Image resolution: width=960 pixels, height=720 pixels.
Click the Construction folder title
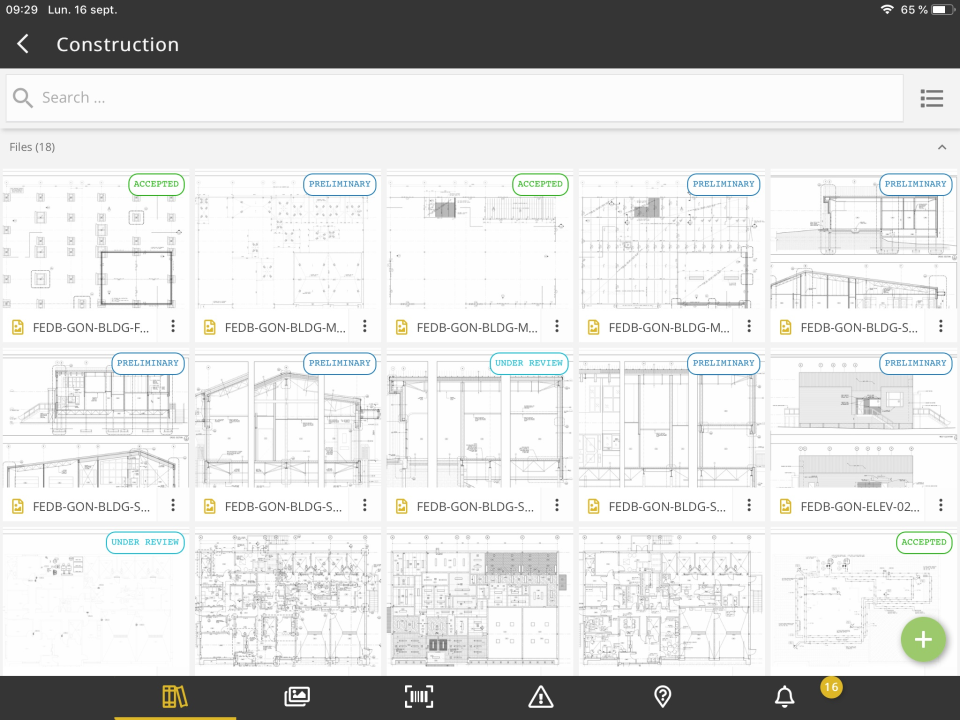pos(118,45)
